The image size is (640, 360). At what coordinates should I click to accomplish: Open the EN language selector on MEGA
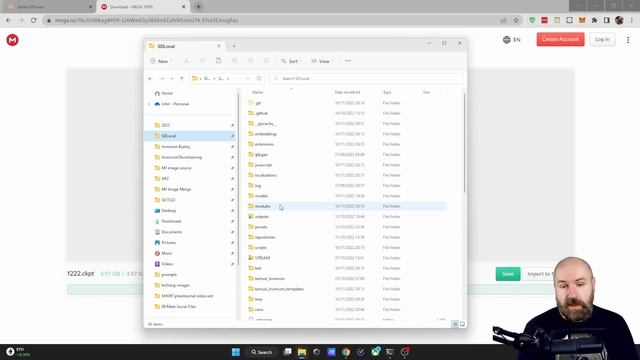(x=512, y=40)
